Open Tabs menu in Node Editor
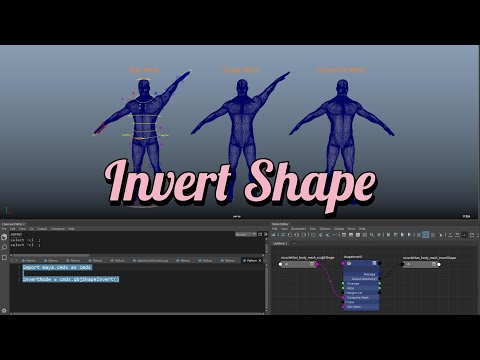This screenshot has height=360, width=480. click(x=313, y=229)
